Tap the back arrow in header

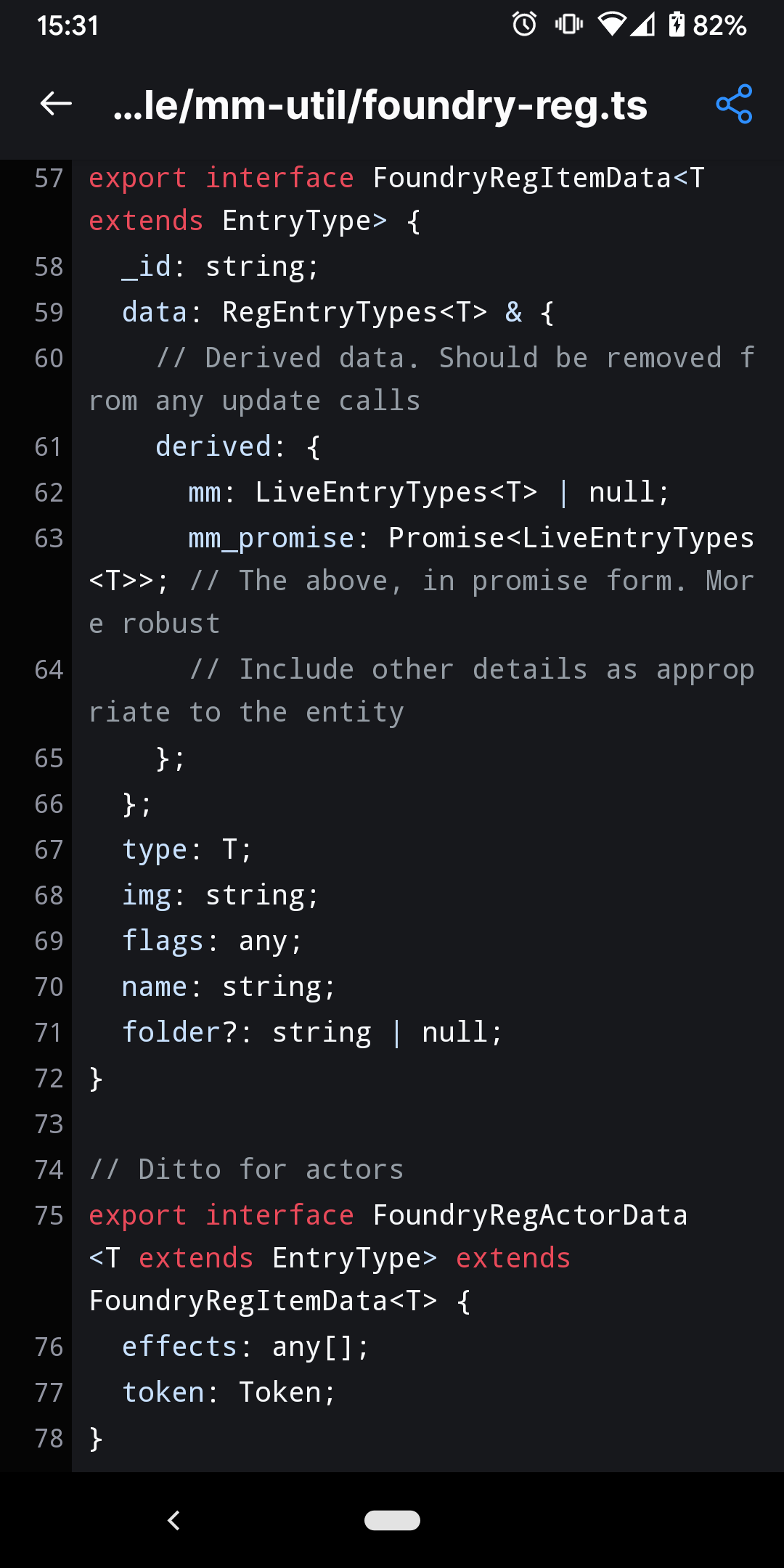[56, 104]
